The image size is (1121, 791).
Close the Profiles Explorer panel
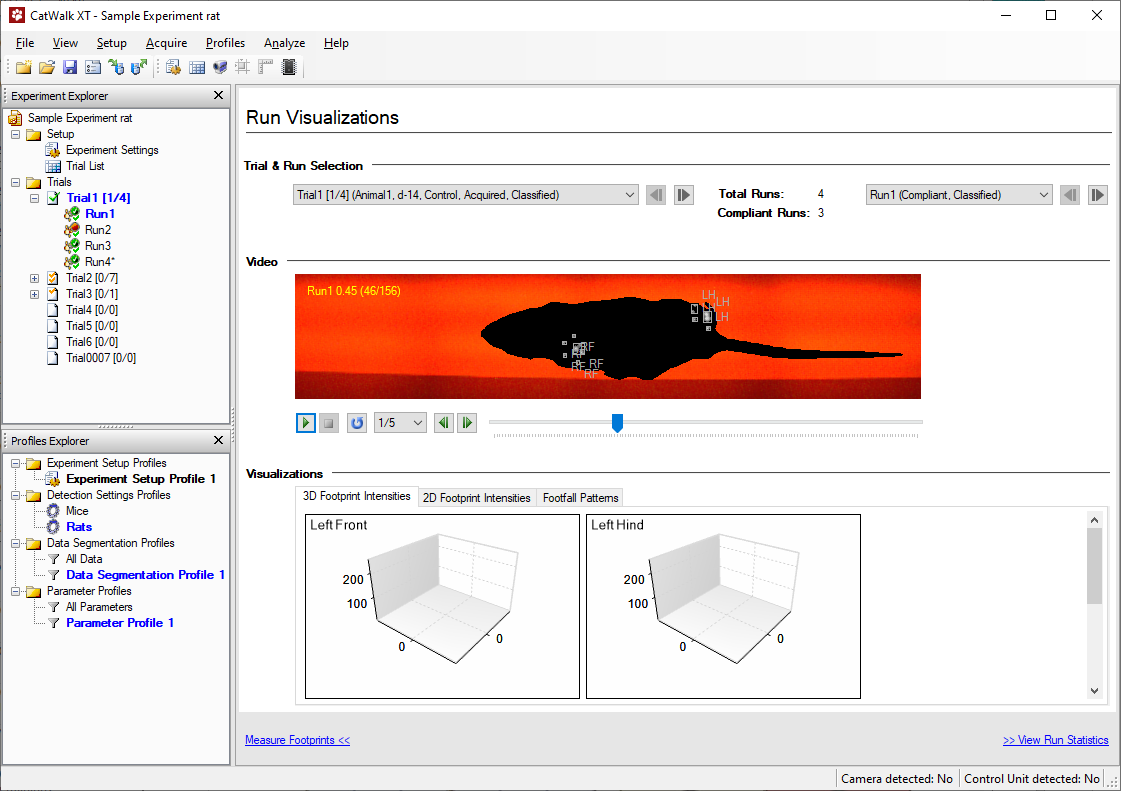(x=219, y=441)
